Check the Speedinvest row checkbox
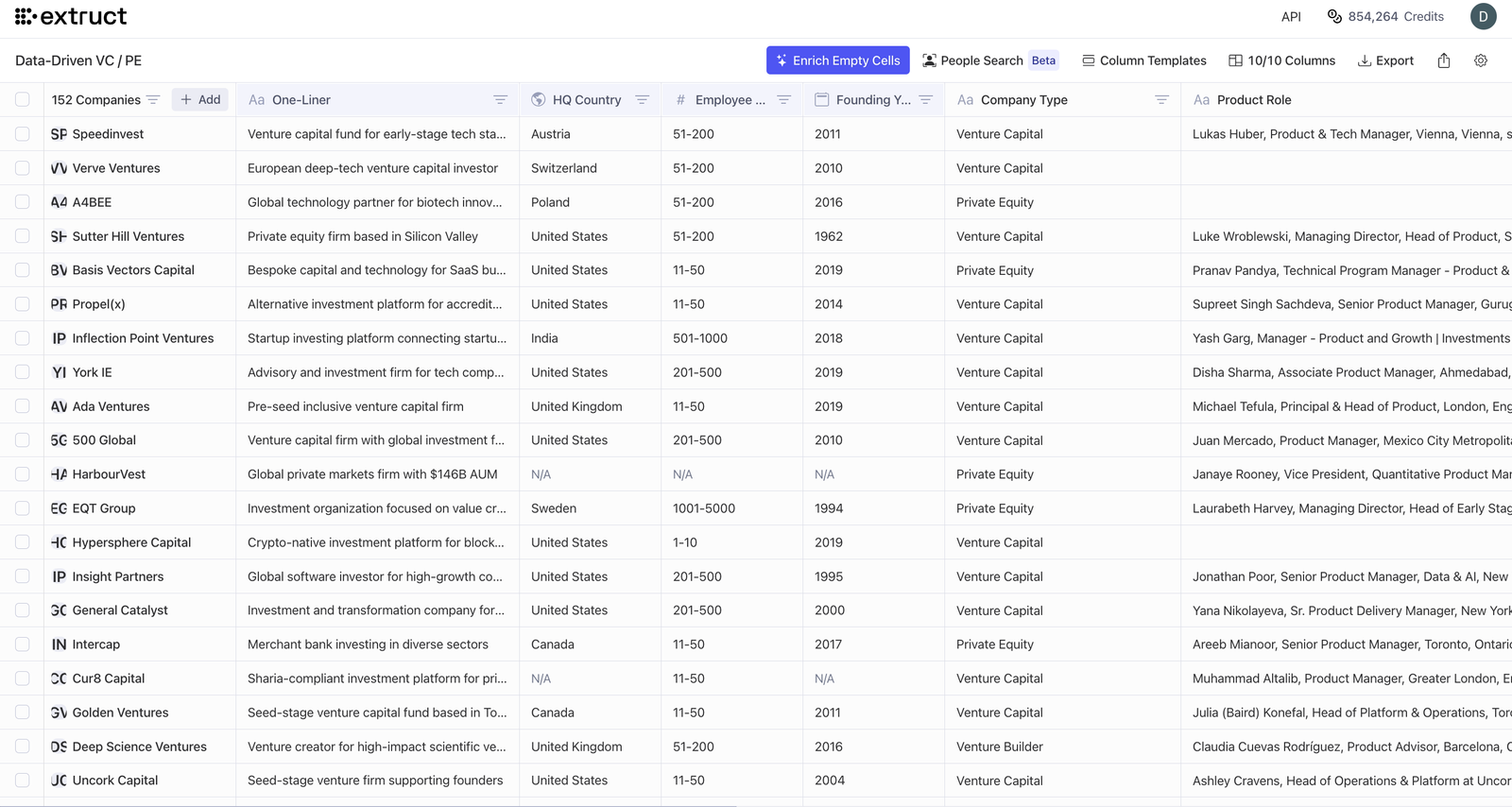Image resolution: width=1512 pixels, height=807 pixels. pyautogui.click(x=23, y=134)
